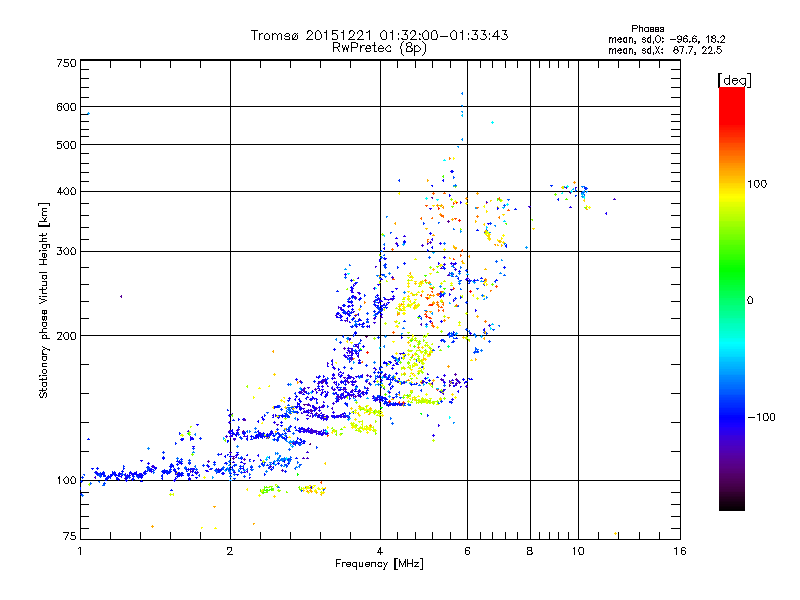Click the 'mean, sd,X: 87.7, 22.5' line

[665, 50]
